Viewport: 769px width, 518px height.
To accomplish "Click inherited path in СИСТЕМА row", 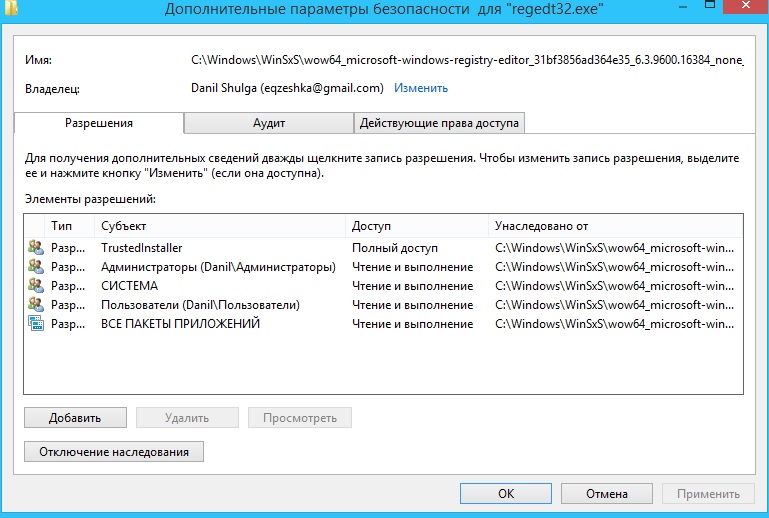I will coord(615,286).
